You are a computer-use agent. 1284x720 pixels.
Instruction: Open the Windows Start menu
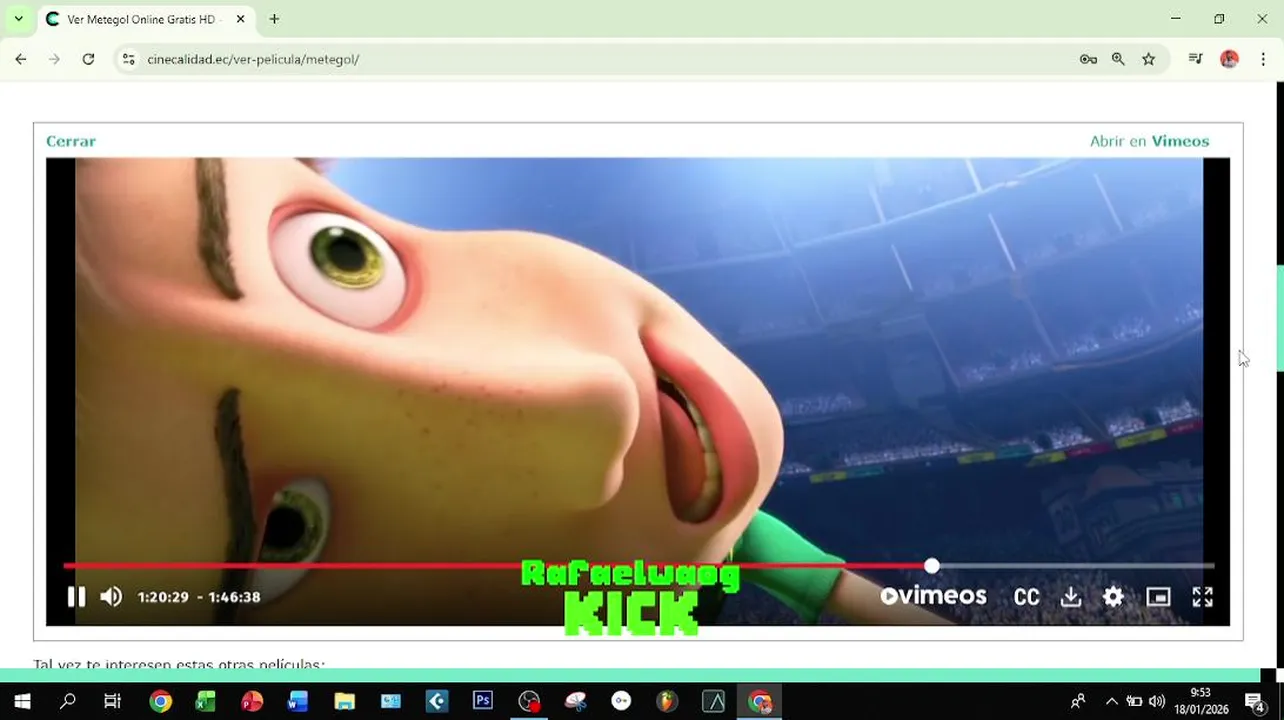pos(22,701)
